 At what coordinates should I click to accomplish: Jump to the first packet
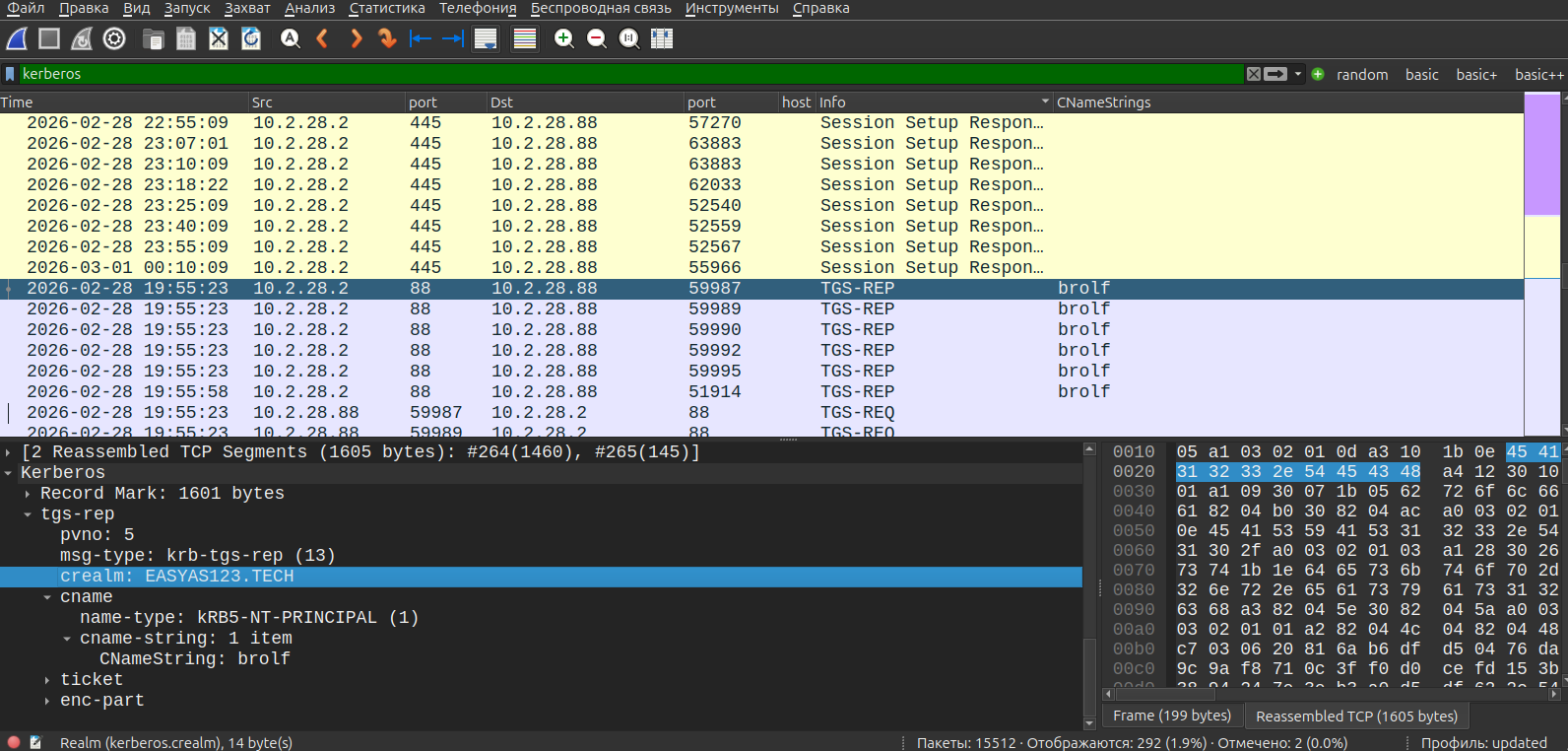point(421,38)
